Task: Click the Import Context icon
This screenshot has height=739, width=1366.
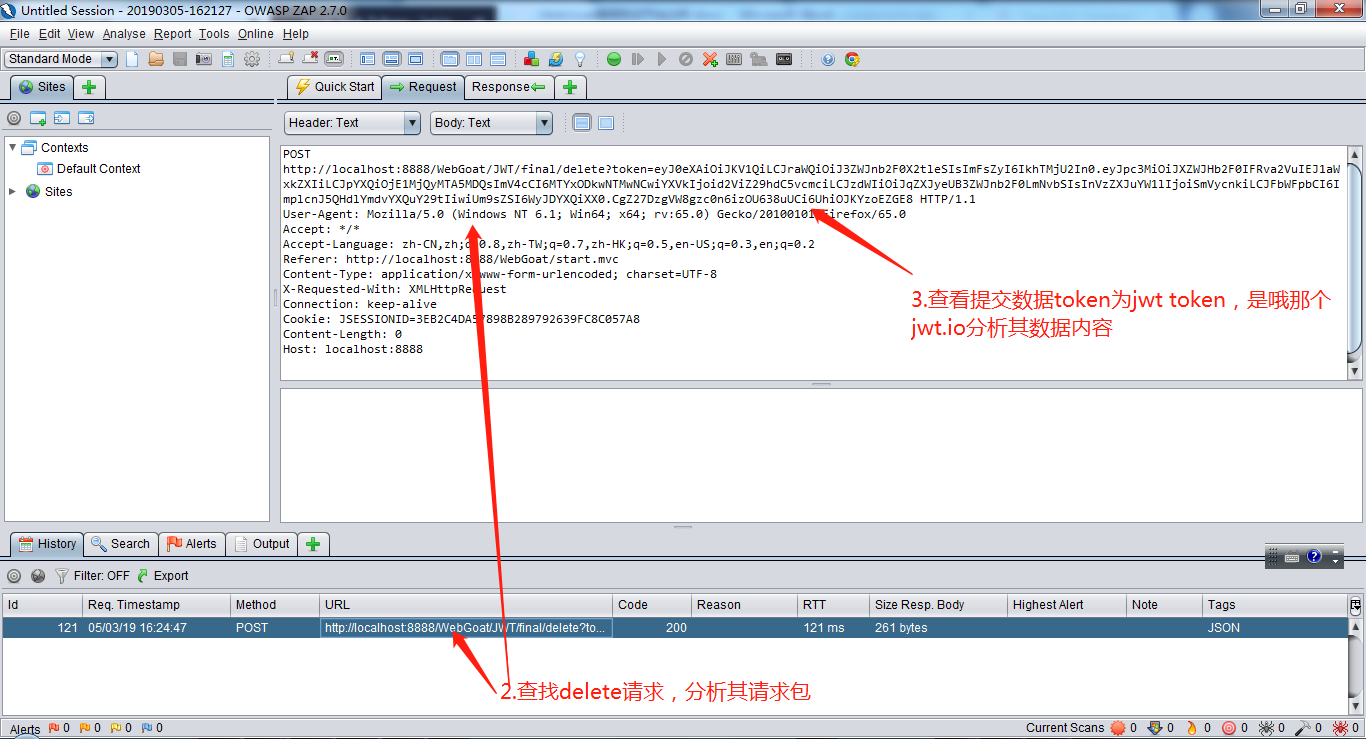Action: [x=62, y=118]
